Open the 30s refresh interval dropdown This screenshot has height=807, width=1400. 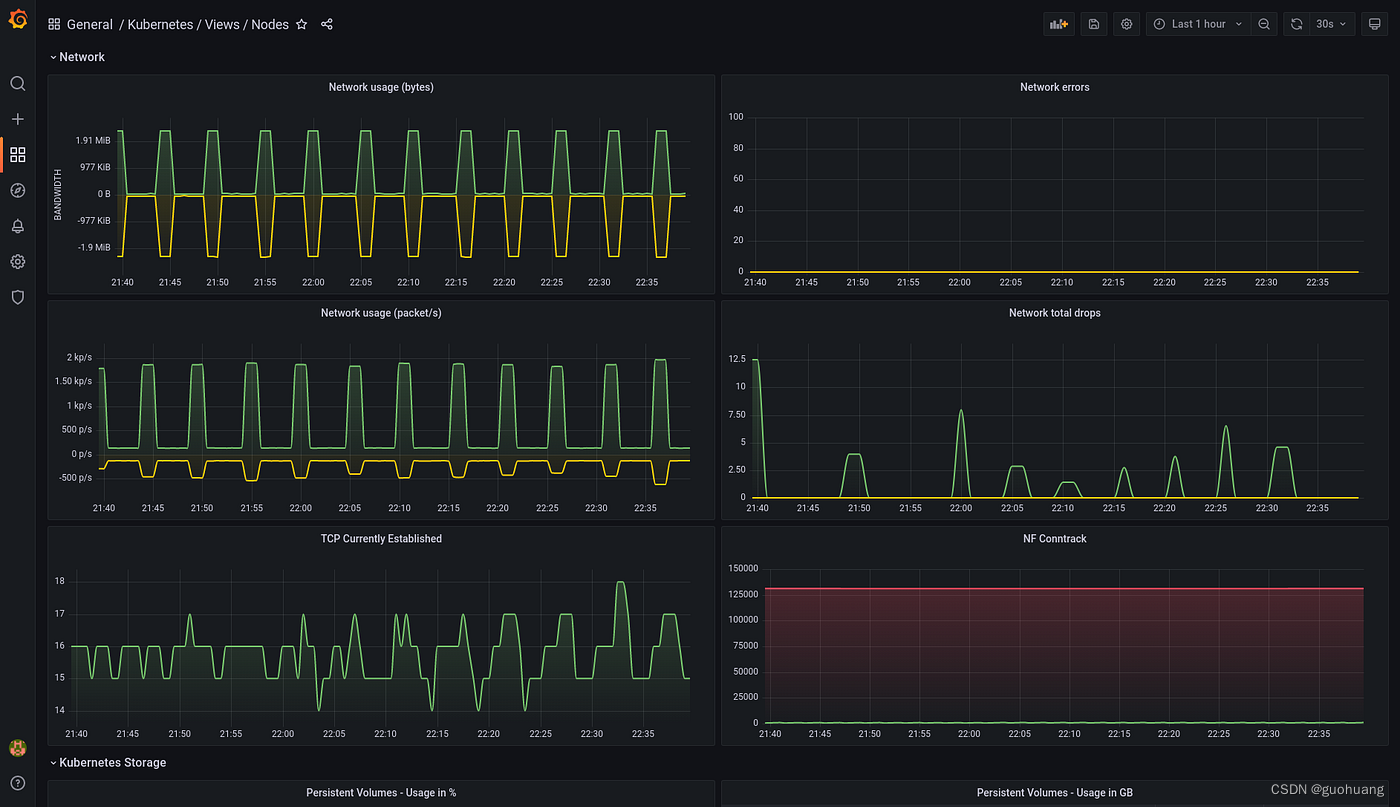pos(1331,24)
